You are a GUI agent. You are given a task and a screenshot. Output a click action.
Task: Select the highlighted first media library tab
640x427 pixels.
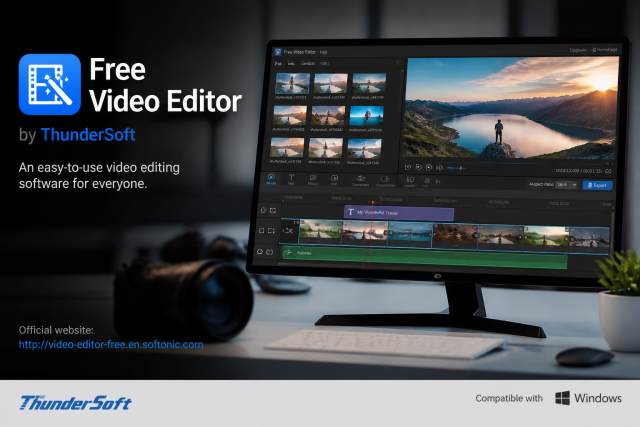coord(278,64)
